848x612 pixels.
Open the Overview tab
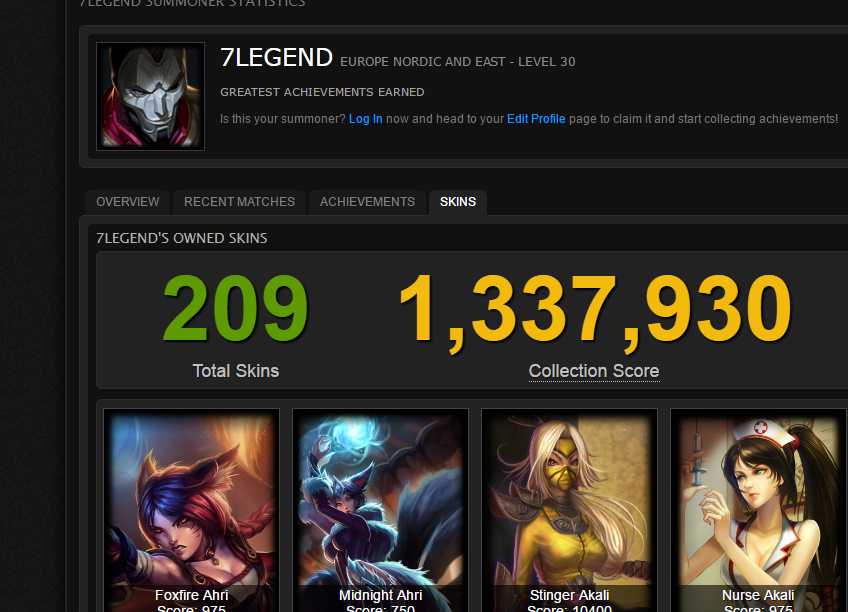[128, 202]
